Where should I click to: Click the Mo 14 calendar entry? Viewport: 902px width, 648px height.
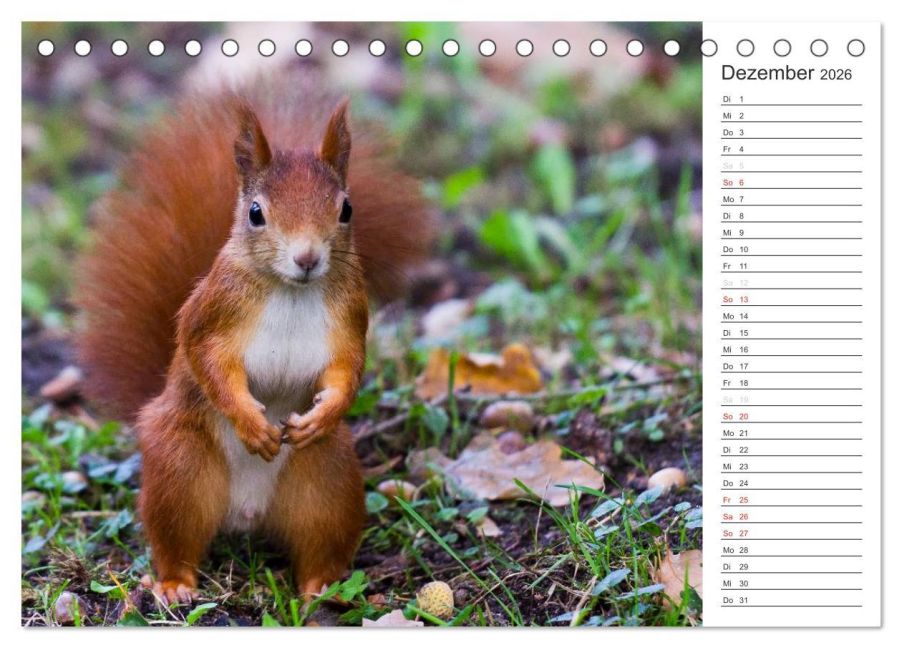[x=792, y=316]
